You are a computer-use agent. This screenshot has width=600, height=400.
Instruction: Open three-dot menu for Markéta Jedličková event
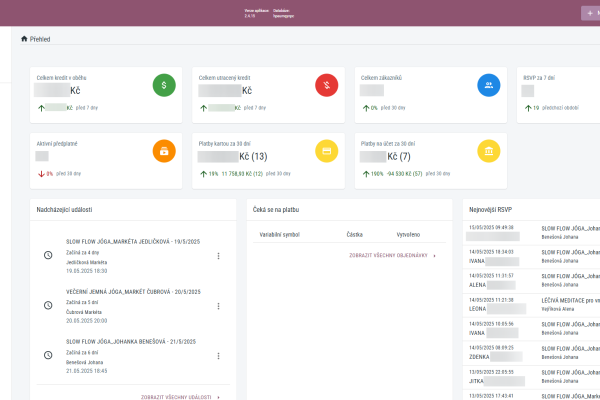[218, 256]
